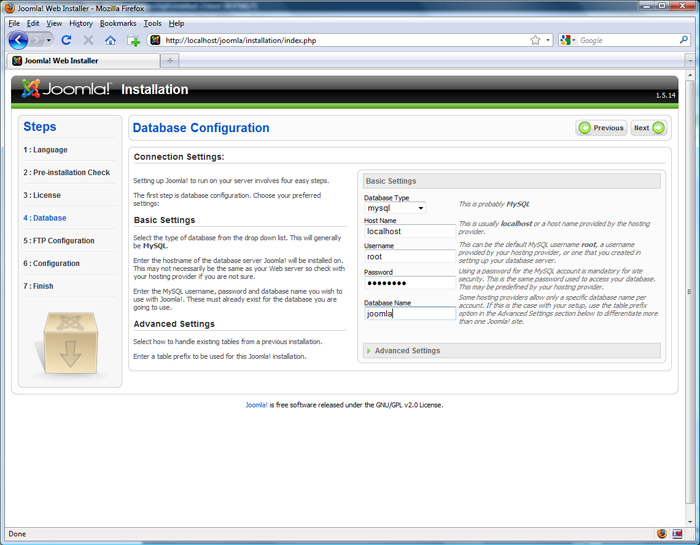This screenshot has width=700, height=545.
Task: Select step 3 : License
Action: pyautogui.click(x=42, y=195)
